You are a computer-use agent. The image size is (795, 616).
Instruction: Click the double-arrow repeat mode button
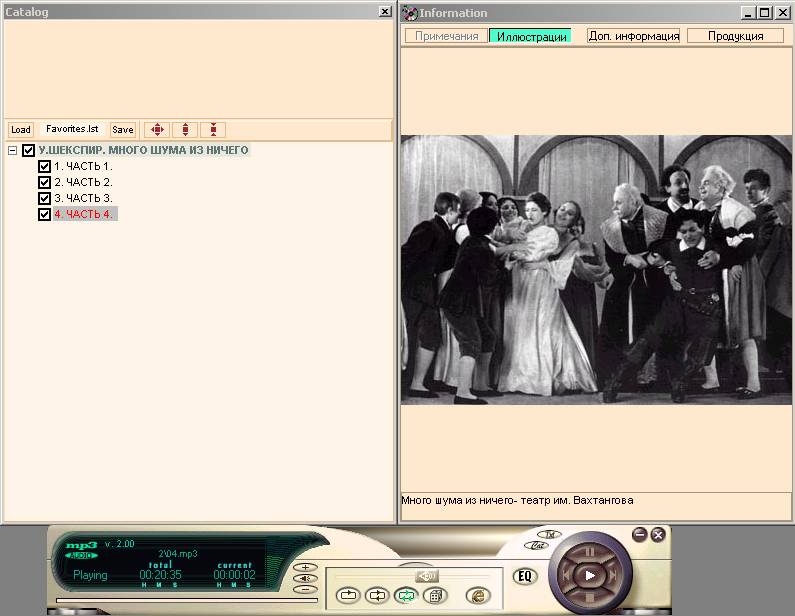377,595
